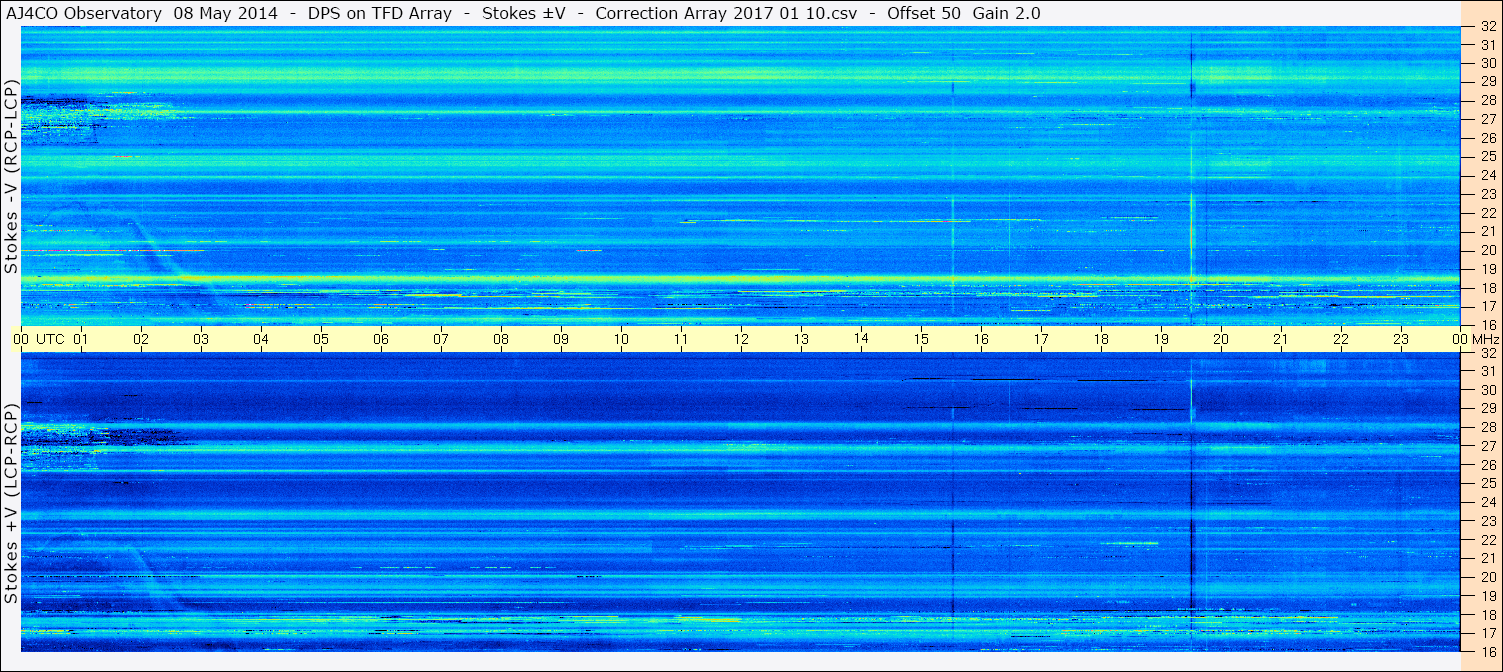
Task: Click the 12 hour mark on time axis
Action: tap(741, 339)
